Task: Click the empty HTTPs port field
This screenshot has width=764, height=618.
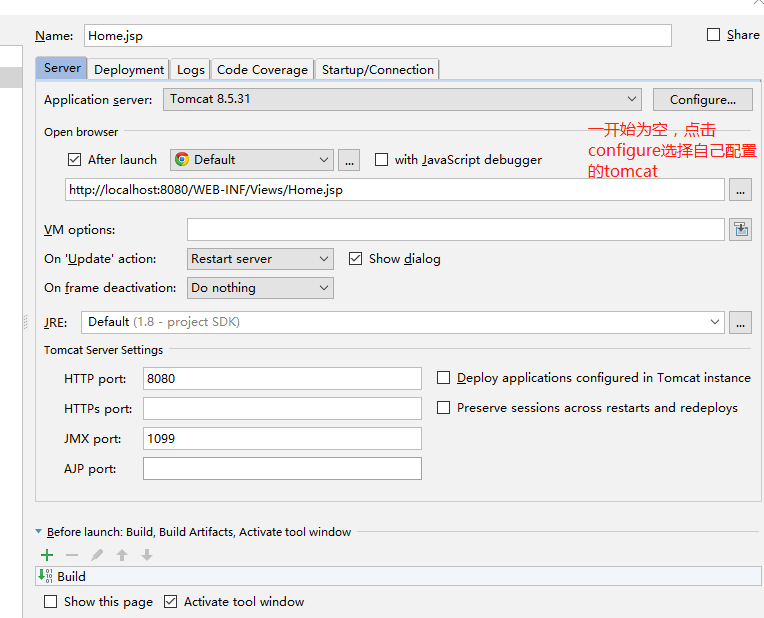Action: (x=282, y=408)
